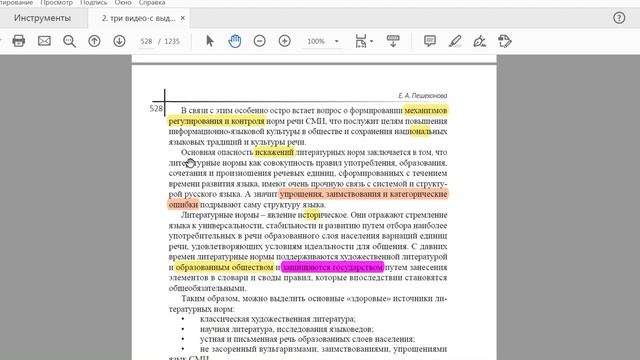Activate the Hand pan tool
This screenshot has width=640, height=360.
tap(235, 41)
